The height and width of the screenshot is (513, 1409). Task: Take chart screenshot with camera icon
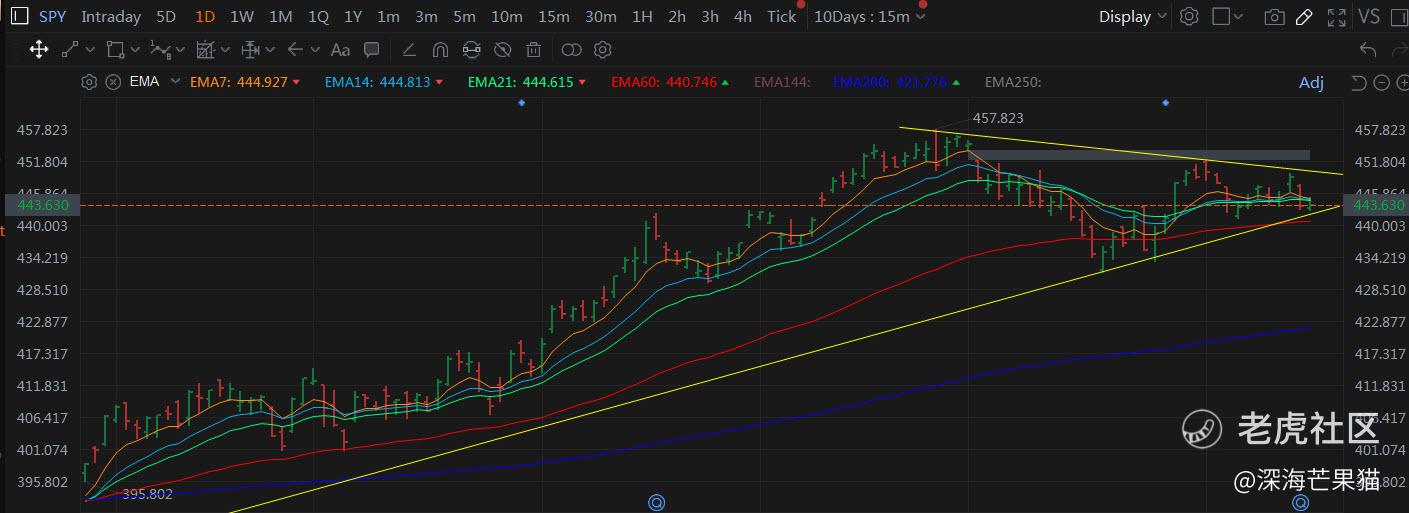click(1274, 16)
